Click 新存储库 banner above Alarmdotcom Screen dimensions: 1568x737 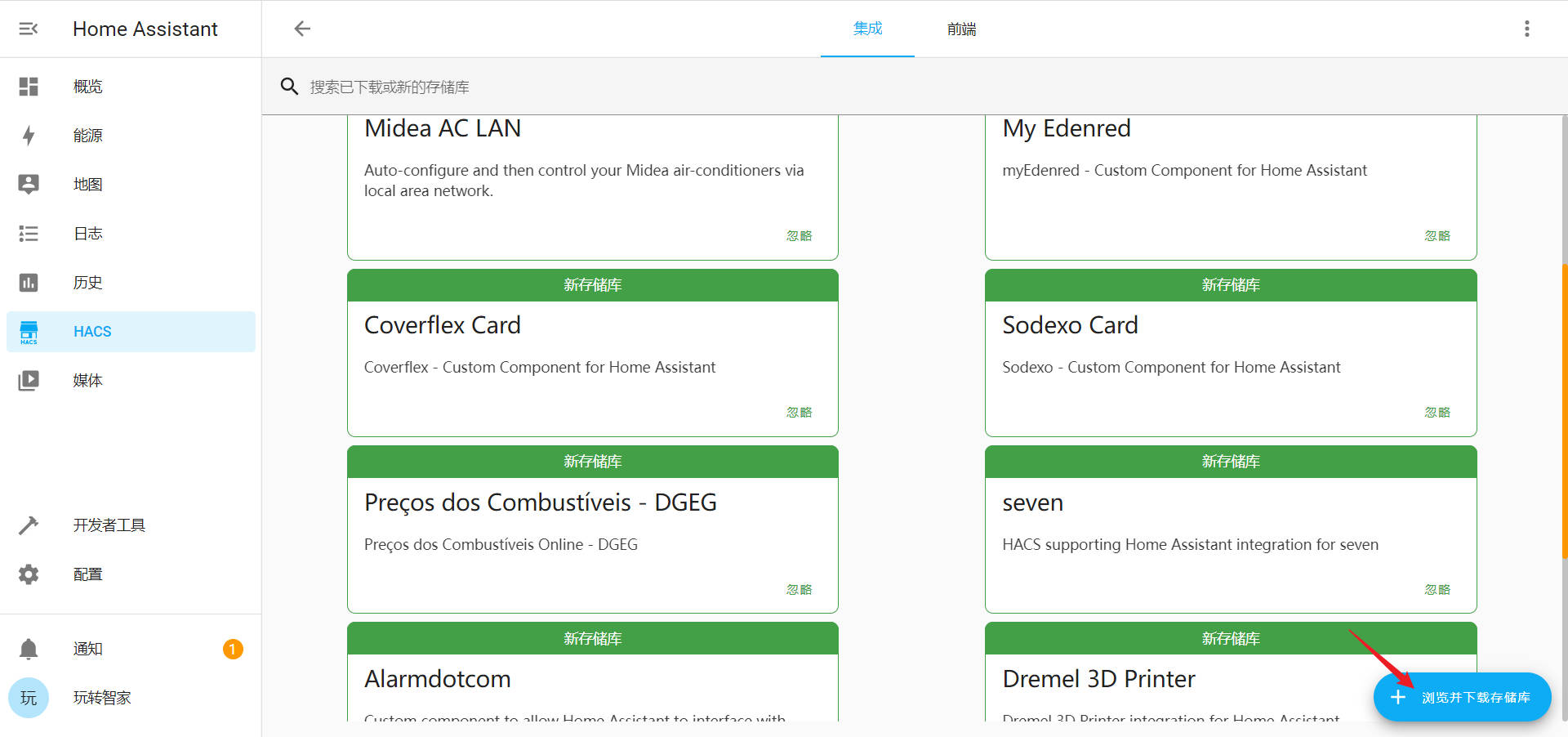tap(592, 638)
